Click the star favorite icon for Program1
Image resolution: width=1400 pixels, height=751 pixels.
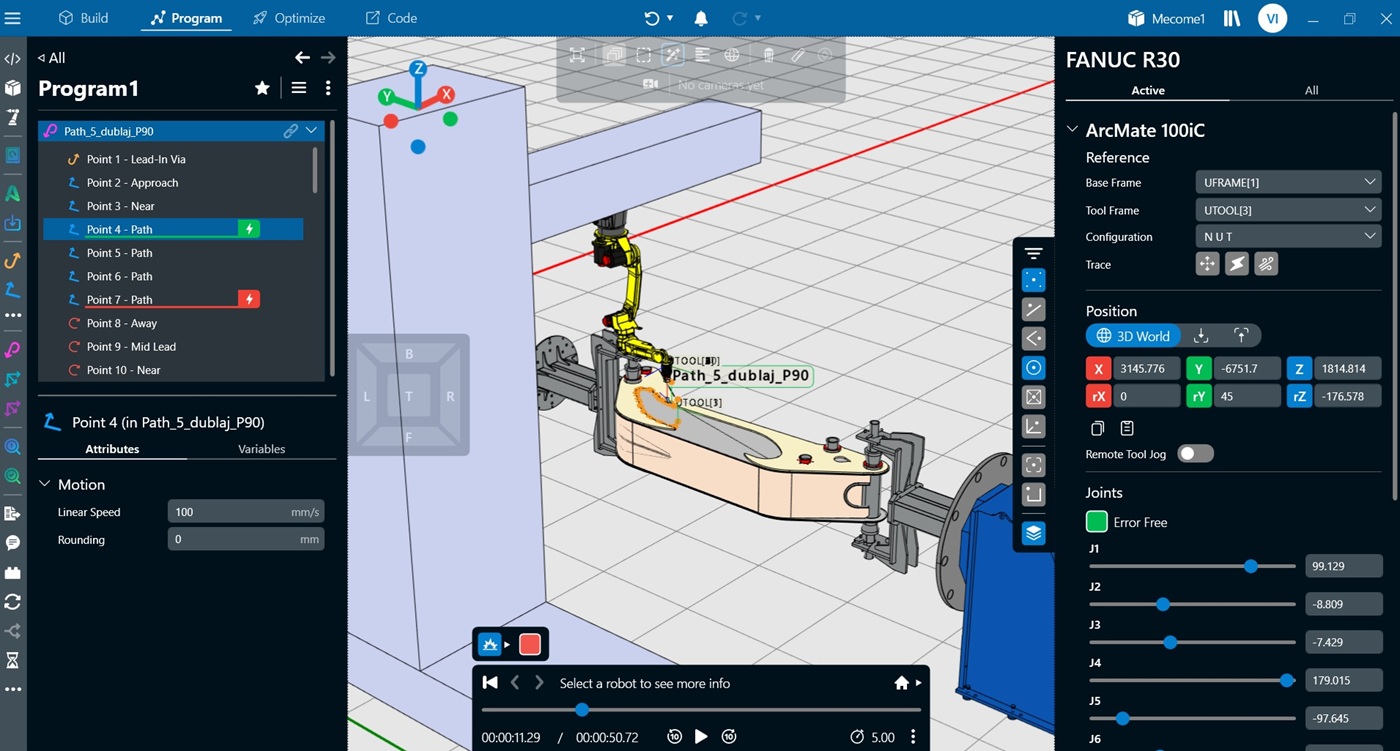(x=262, y=88)
